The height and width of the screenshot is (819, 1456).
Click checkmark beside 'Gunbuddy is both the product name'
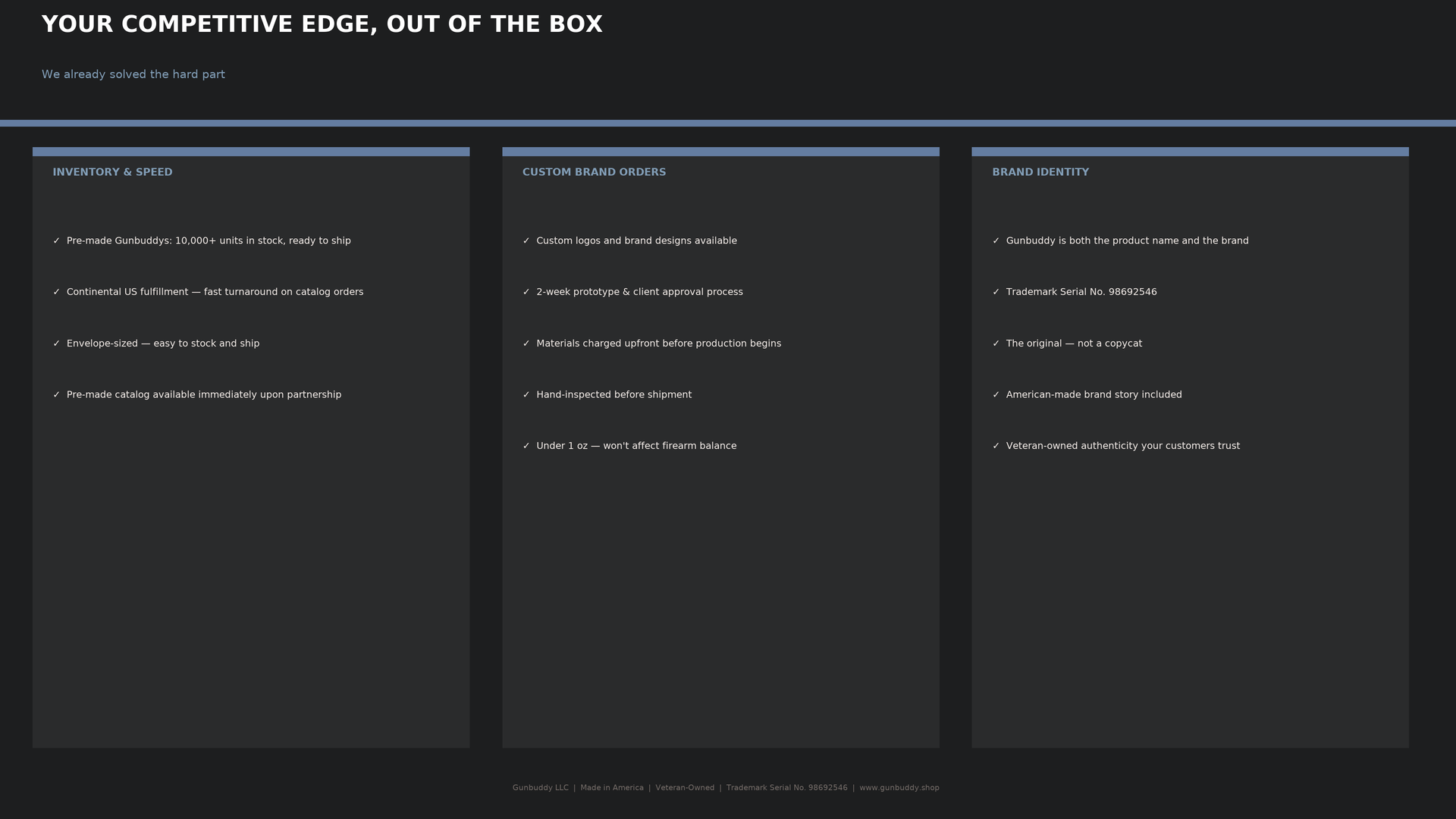click(x=996, y=240)
